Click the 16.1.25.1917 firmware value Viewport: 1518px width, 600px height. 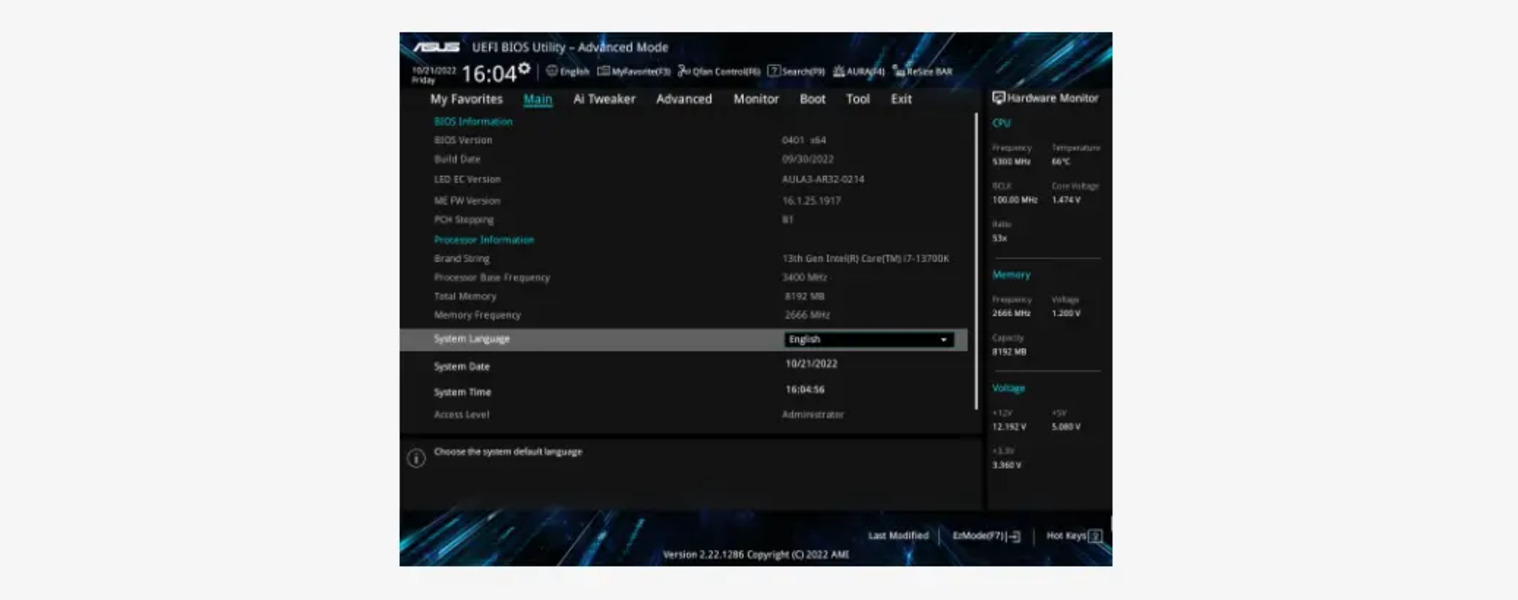(x=811, y=201)
